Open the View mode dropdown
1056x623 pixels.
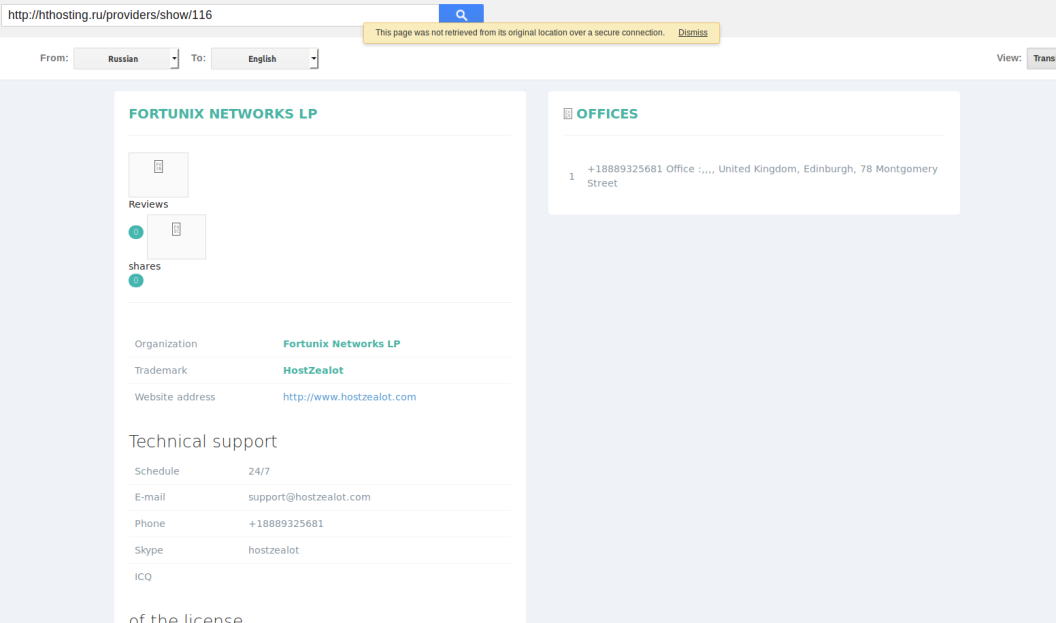[1042, 58]
